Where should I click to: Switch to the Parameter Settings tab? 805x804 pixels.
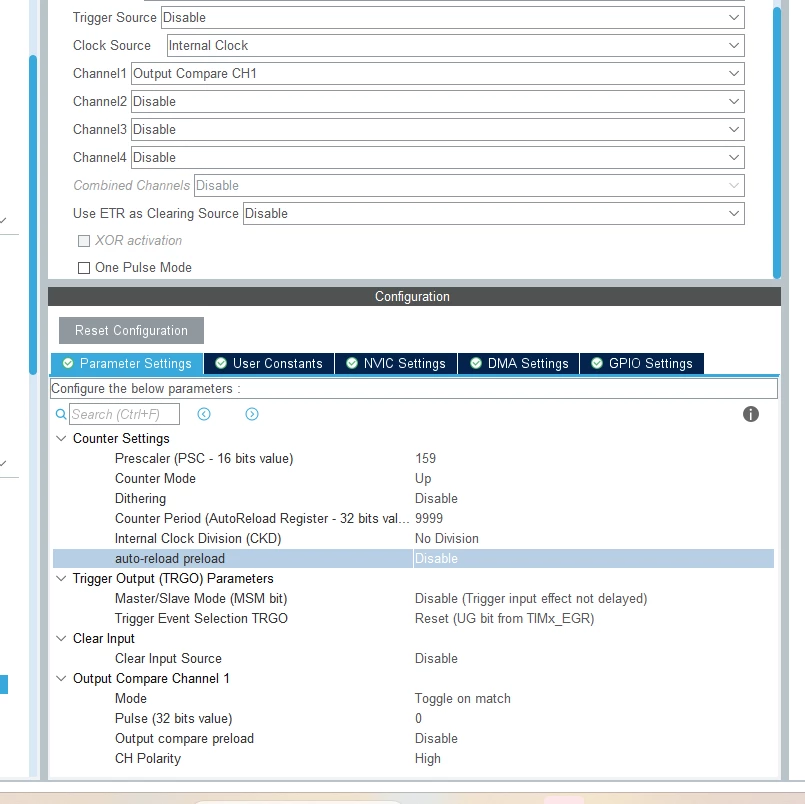(x=127, y=363)
